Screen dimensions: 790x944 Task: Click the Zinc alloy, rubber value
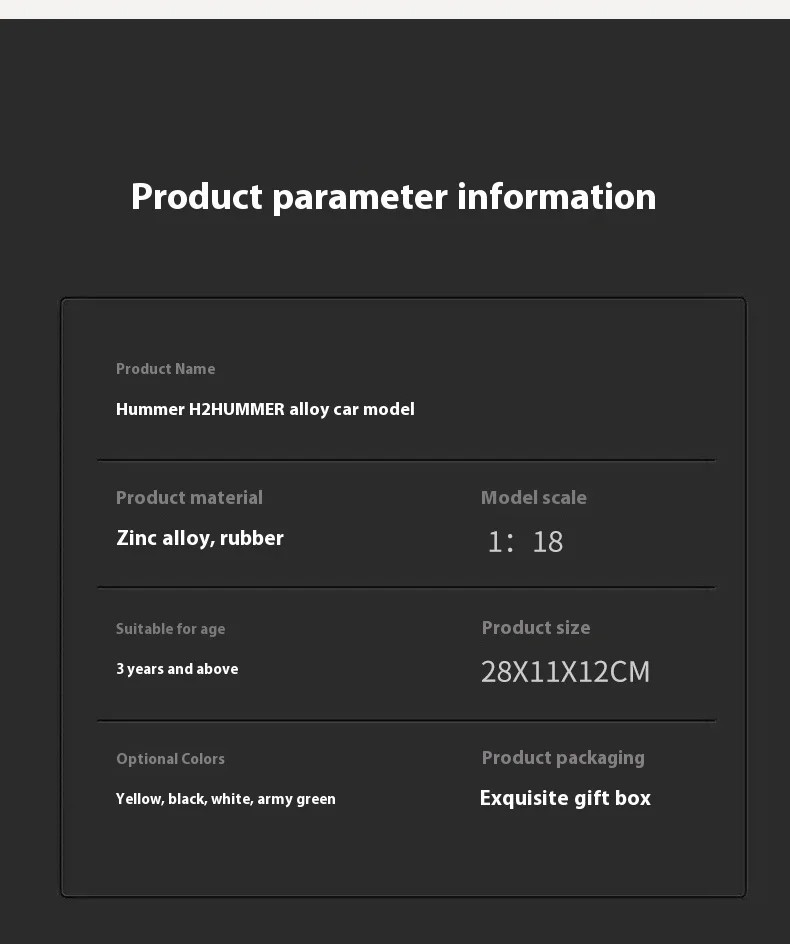click(200, 538)
